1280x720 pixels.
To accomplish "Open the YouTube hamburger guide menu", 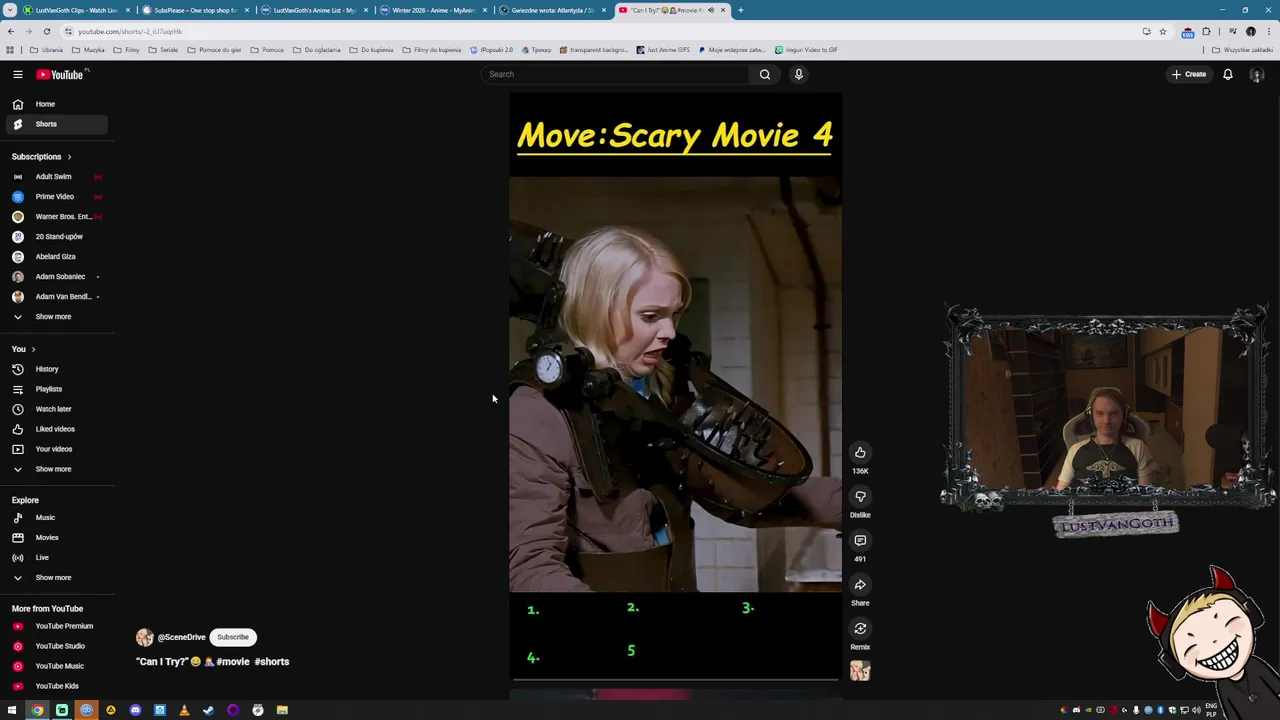I will pos(17,74).
